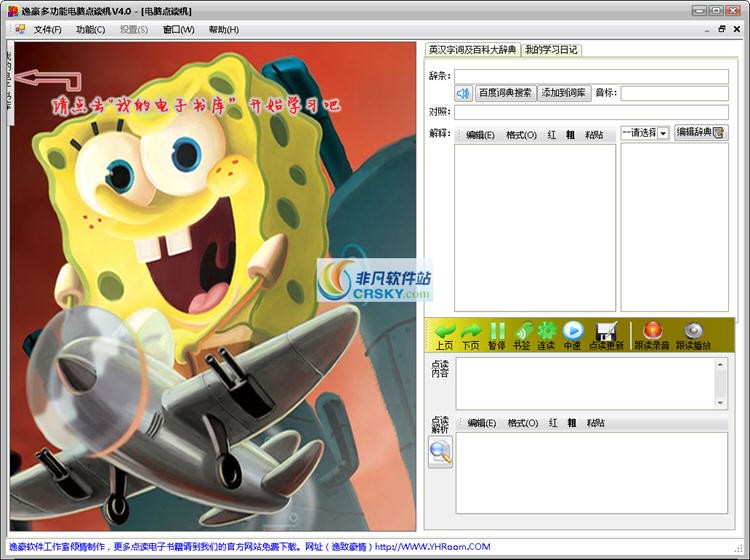The width and height of the screenshot is (750, 560).
Task: Apply 红 red in 点读解析 toolbar
Action: click(553, 423)
